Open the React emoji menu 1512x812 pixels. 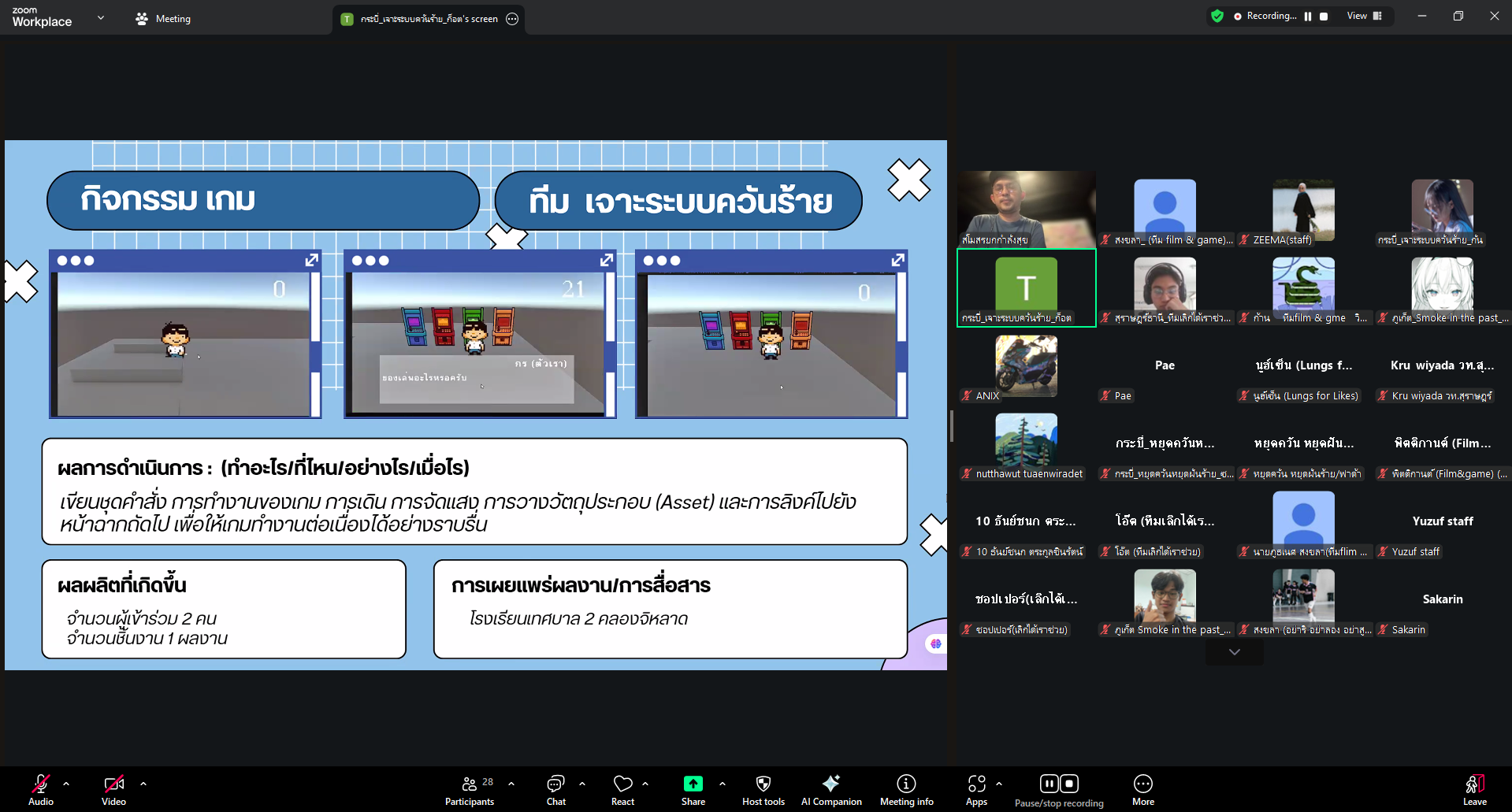click(x=622, y=789)
